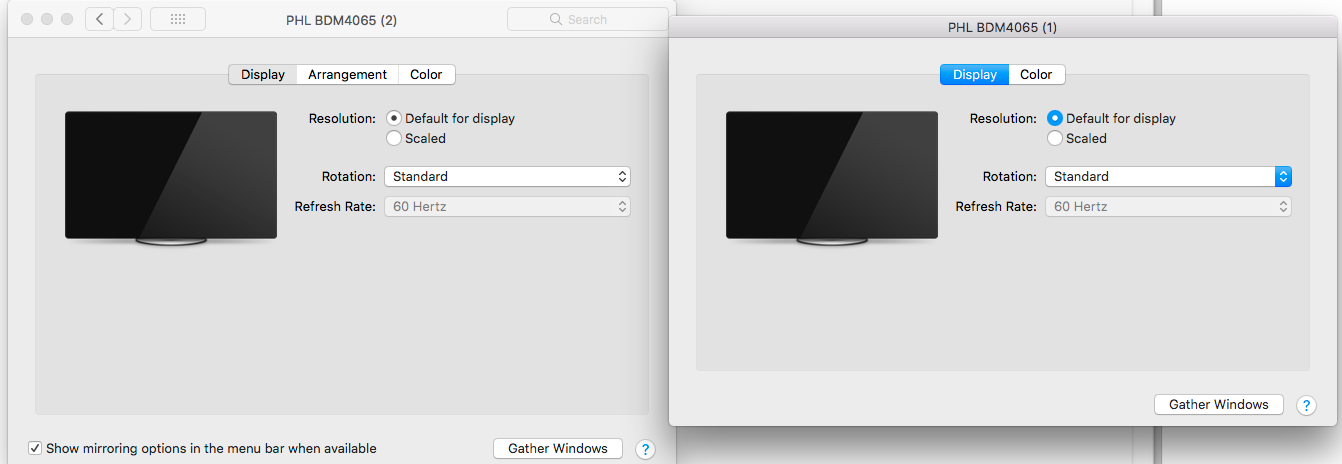Image resolution: width=1342 pixels, height=464 pixels.
Task: Click Gather Windows in window (1)
Action: coord(1219,404)
